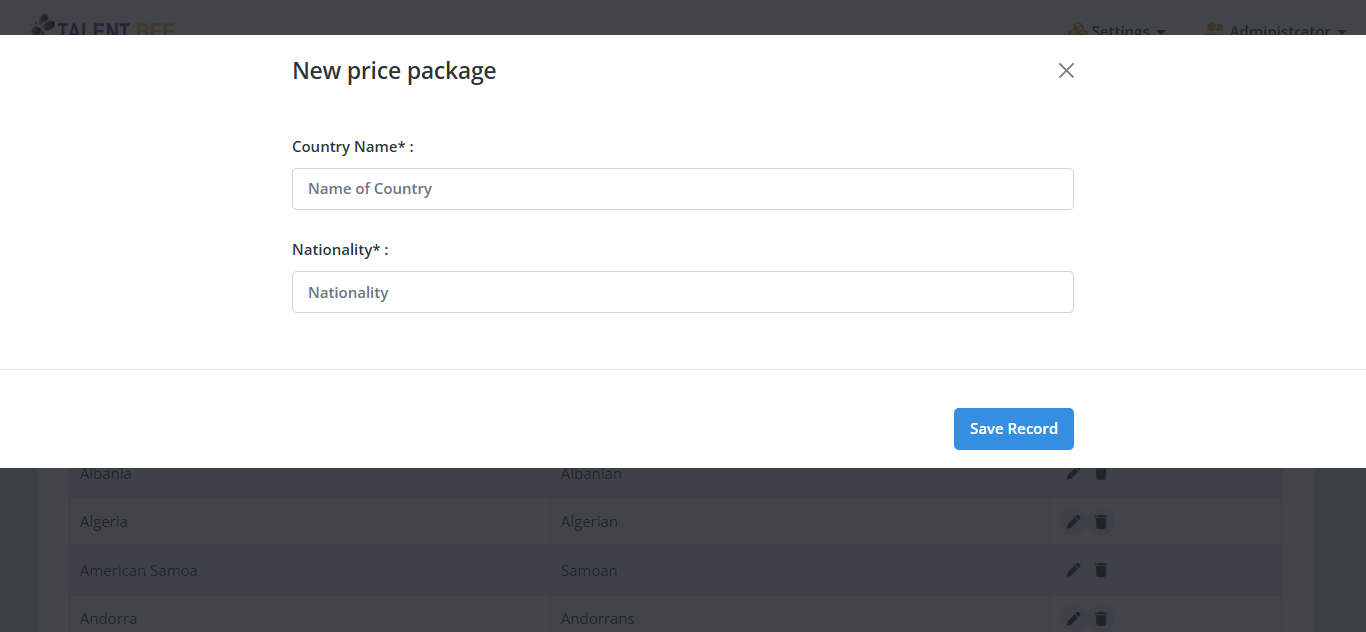This screenshot has width=1366, height=632.
Task: Delete Albania using the trash icon
Action: 1100,473
